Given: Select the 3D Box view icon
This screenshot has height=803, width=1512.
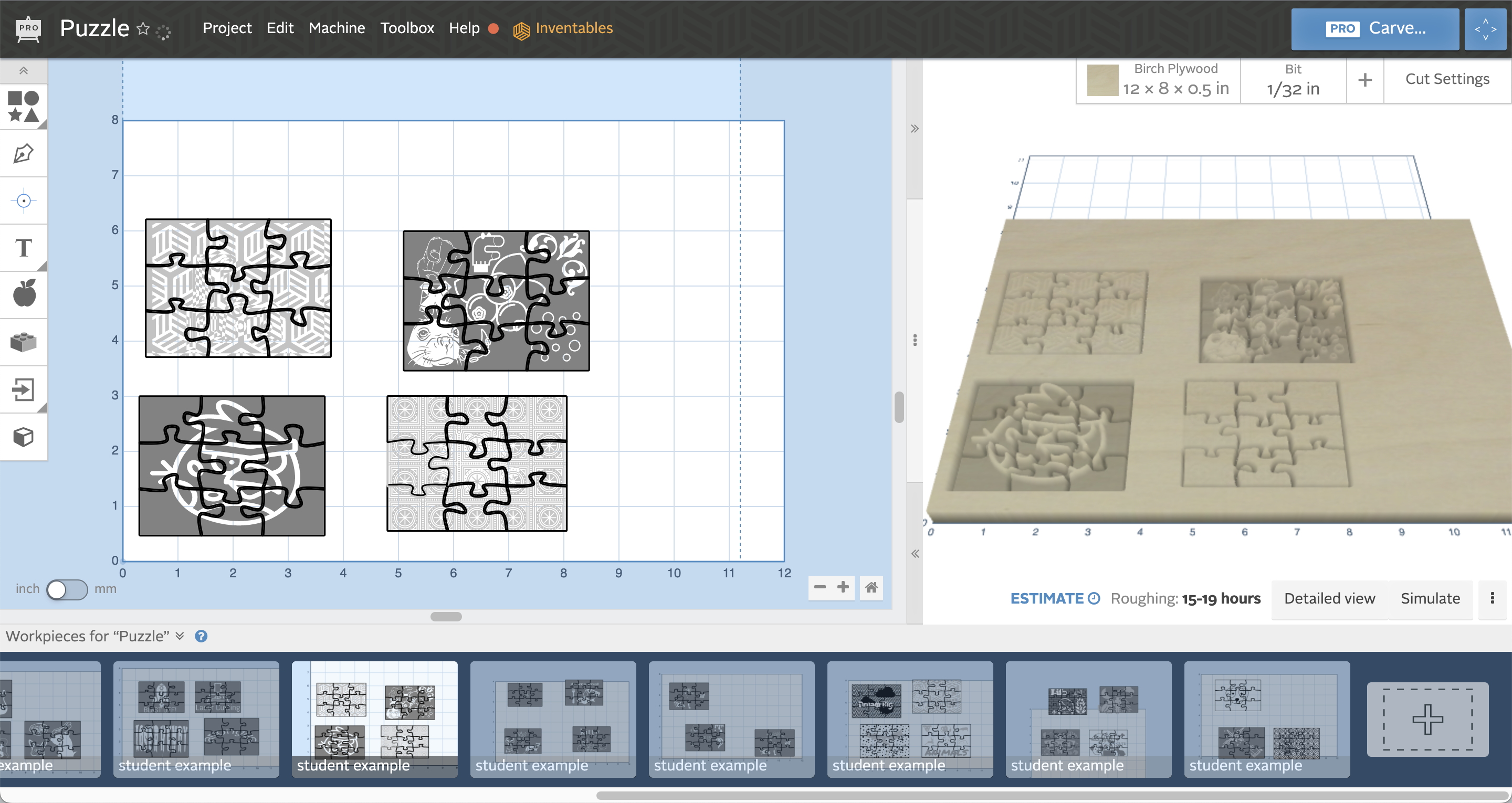Looking at the screenshot, I should 24,438.
